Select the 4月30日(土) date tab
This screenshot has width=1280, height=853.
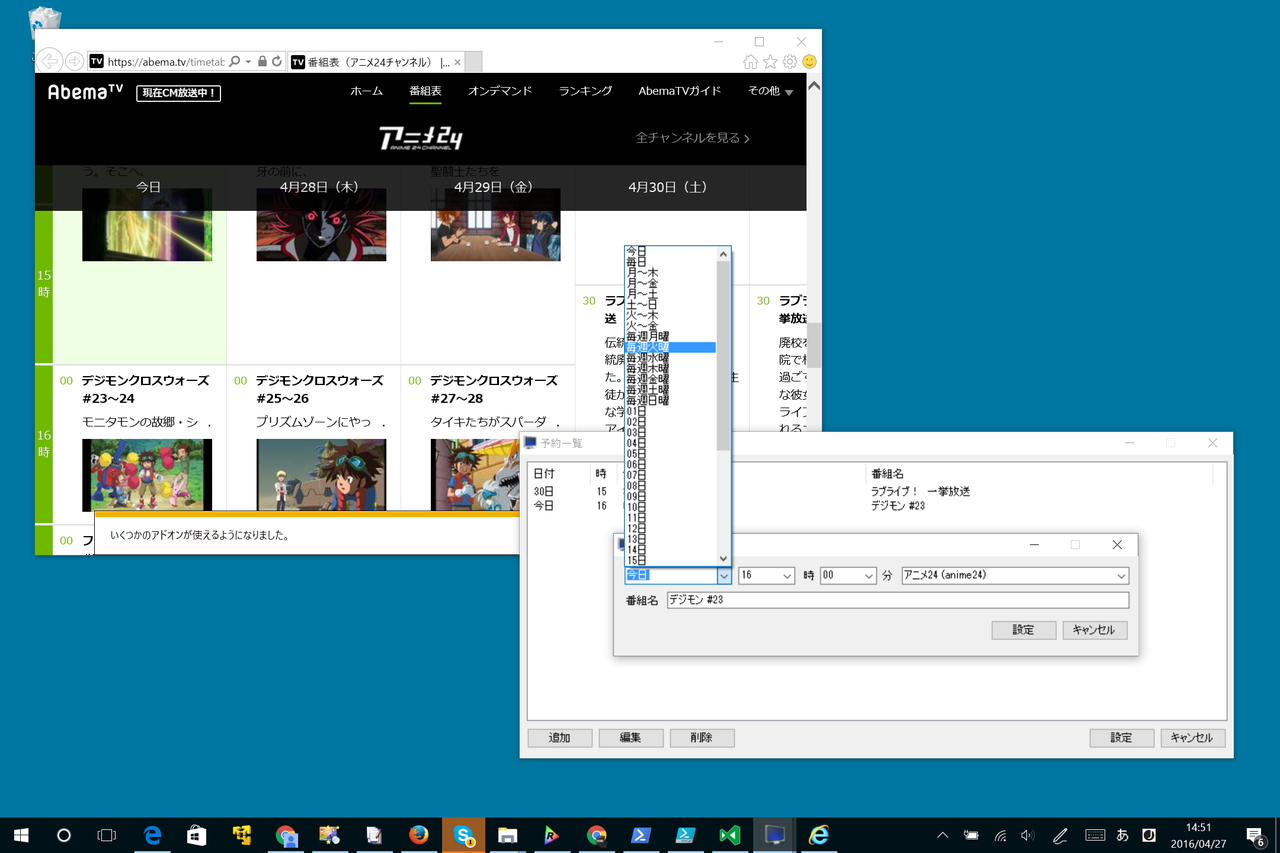668,187
